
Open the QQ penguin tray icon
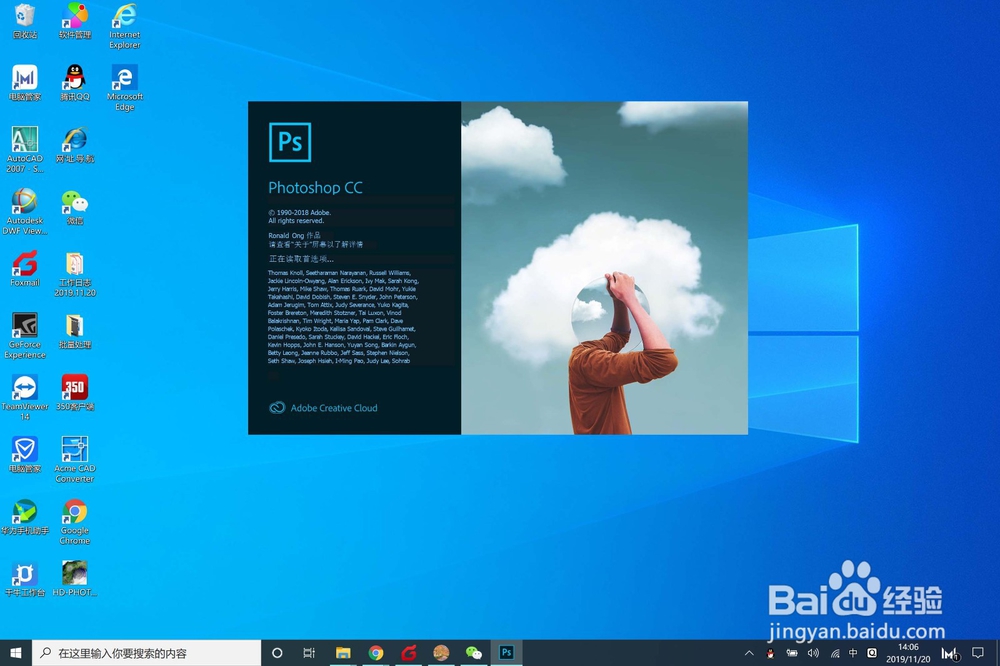[x=770, y=653]
